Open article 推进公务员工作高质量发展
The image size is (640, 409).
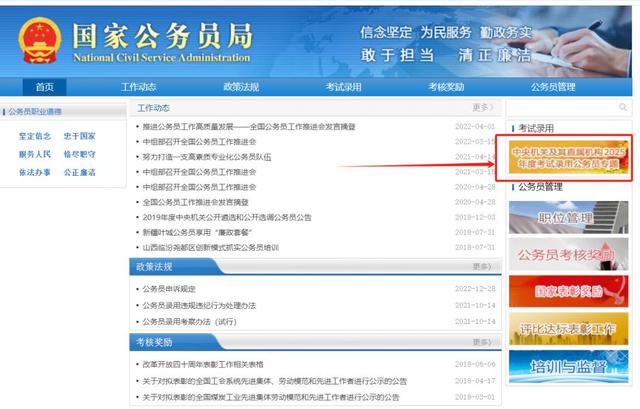point(249,127)
